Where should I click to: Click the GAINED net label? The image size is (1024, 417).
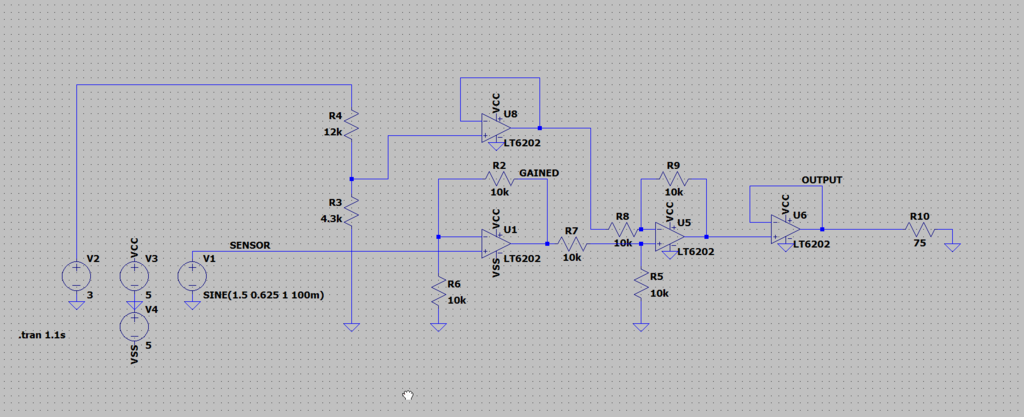(539, 172)
